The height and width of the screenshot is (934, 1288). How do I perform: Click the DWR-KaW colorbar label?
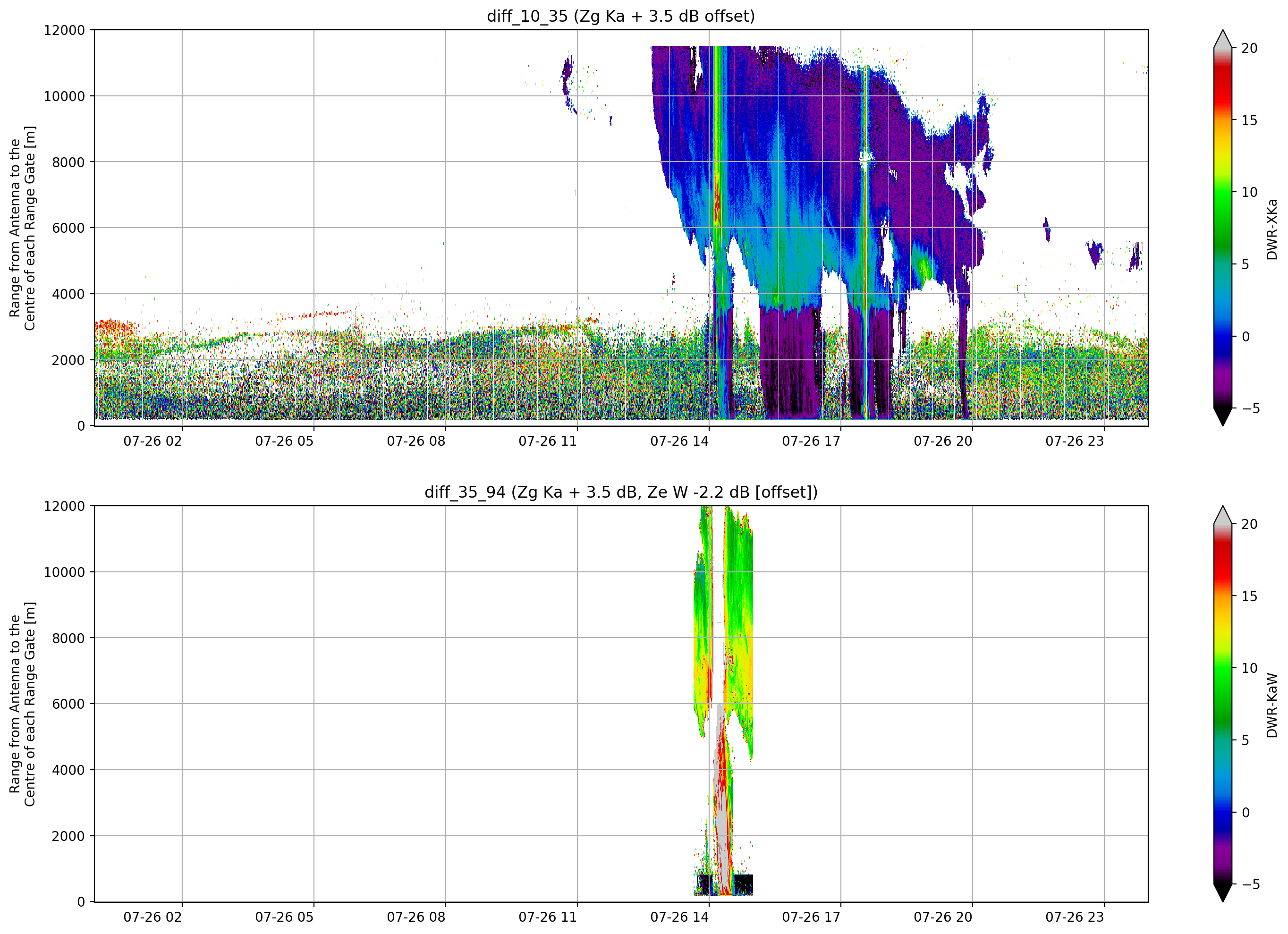point(1271,705)
